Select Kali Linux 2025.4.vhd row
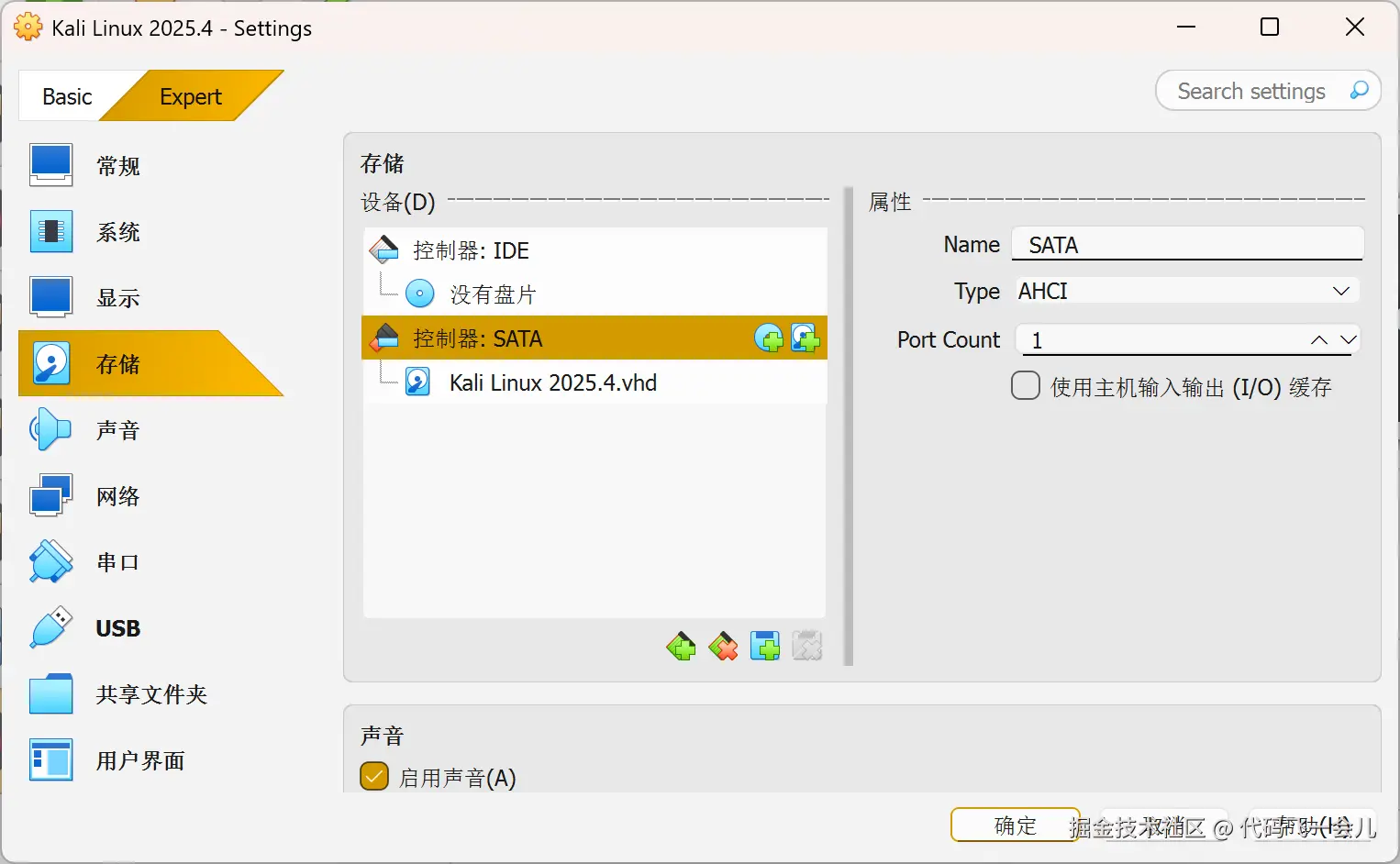 click(x=594, y=382)
